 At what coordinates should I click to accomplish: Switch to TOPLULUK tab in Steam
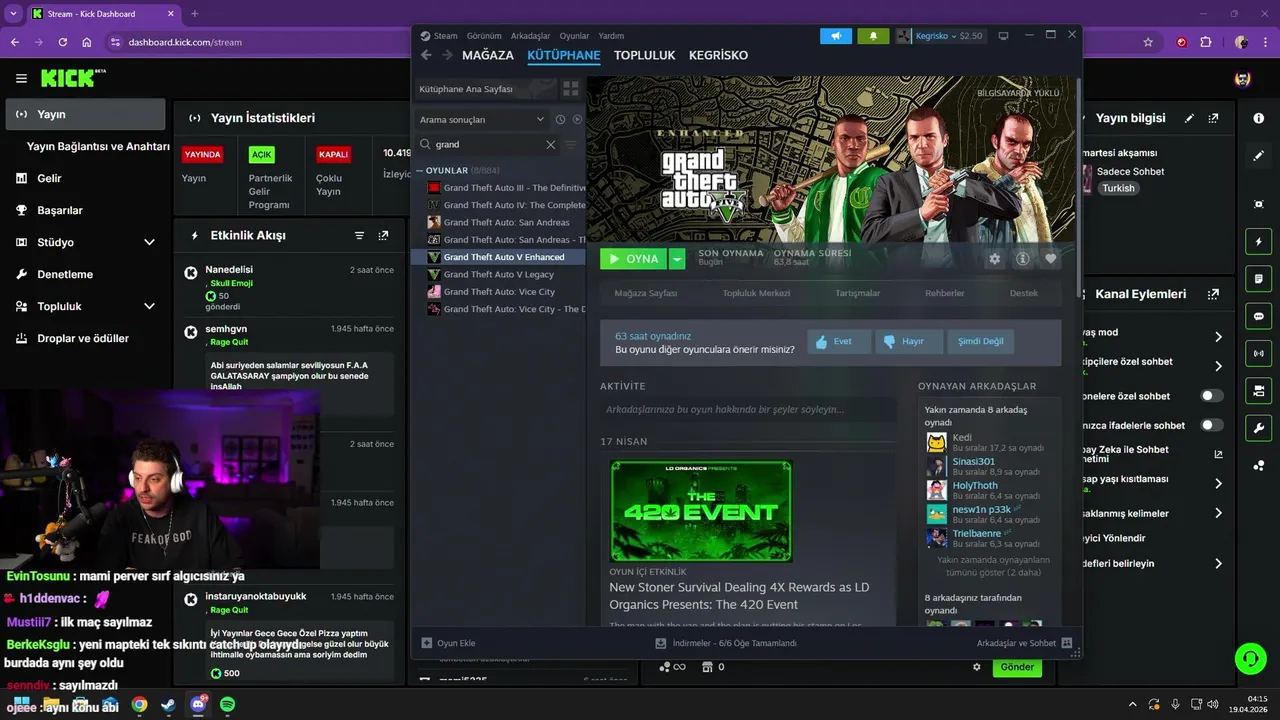point(645,55)
